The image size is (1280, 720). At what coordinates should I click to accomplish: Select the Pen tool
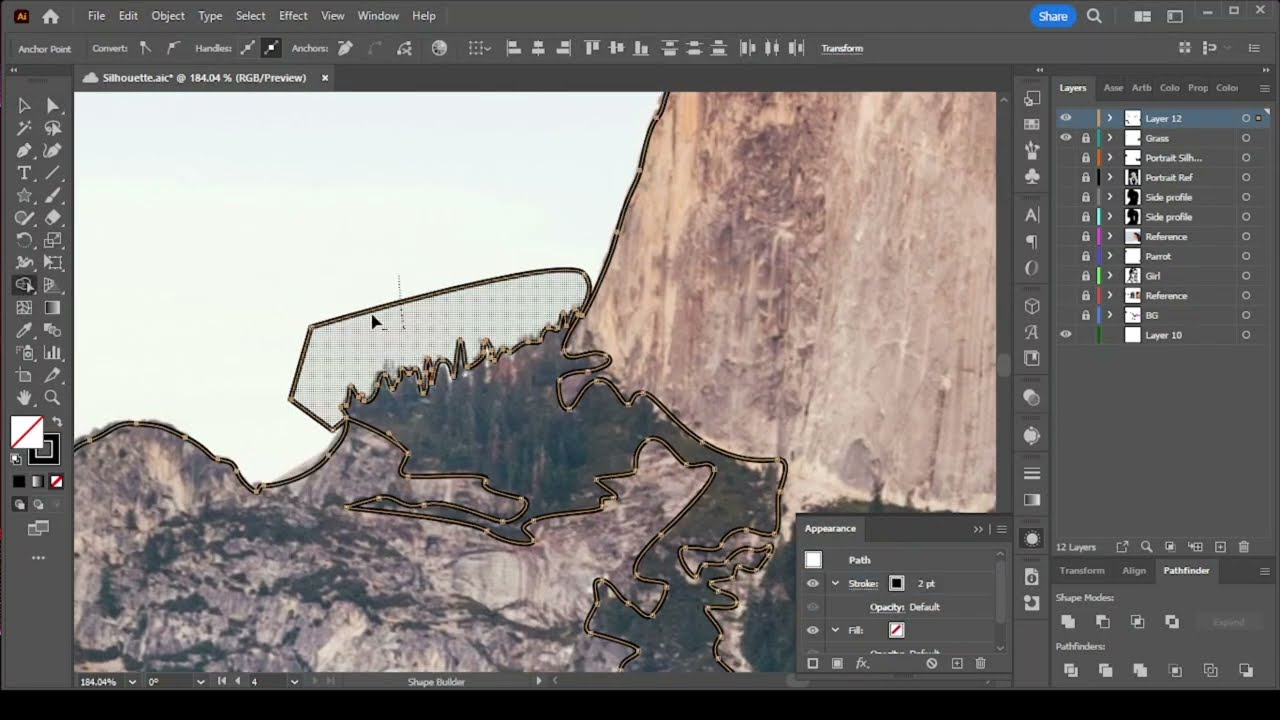pos(24,151)
